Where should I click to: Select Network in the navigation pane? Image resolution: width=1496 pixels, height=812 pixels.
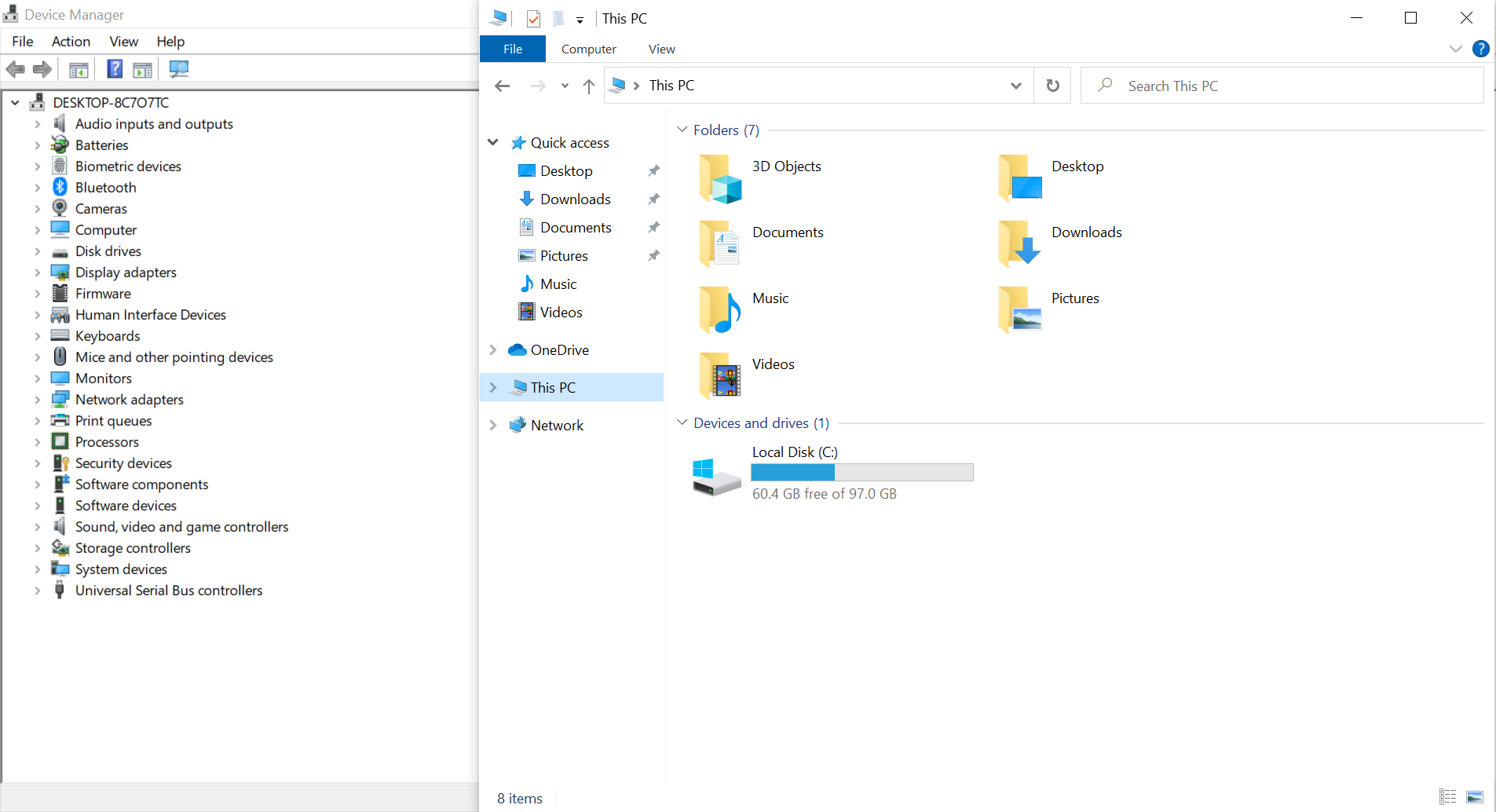point(557,426)
